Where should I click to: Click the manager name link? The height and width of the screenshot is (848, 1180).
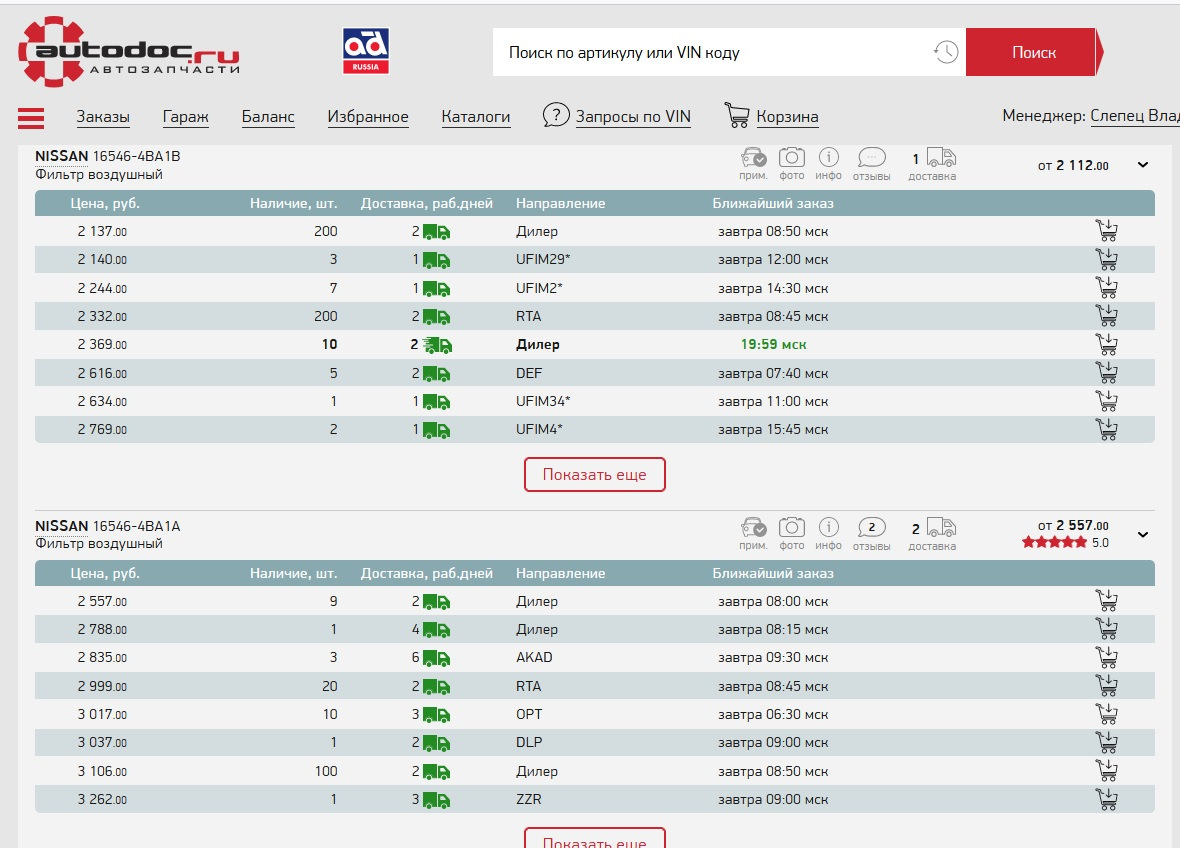(x=1135, y=116)
